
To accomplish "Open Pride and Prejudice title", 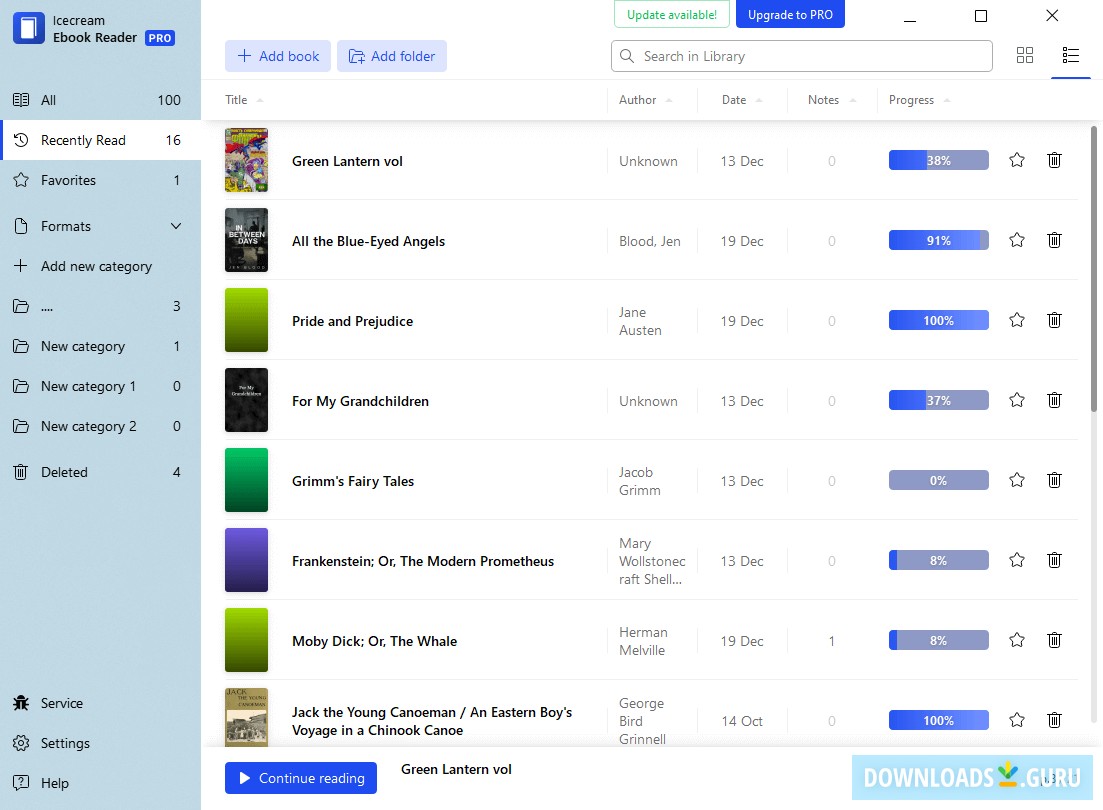I will pos(352,321).
